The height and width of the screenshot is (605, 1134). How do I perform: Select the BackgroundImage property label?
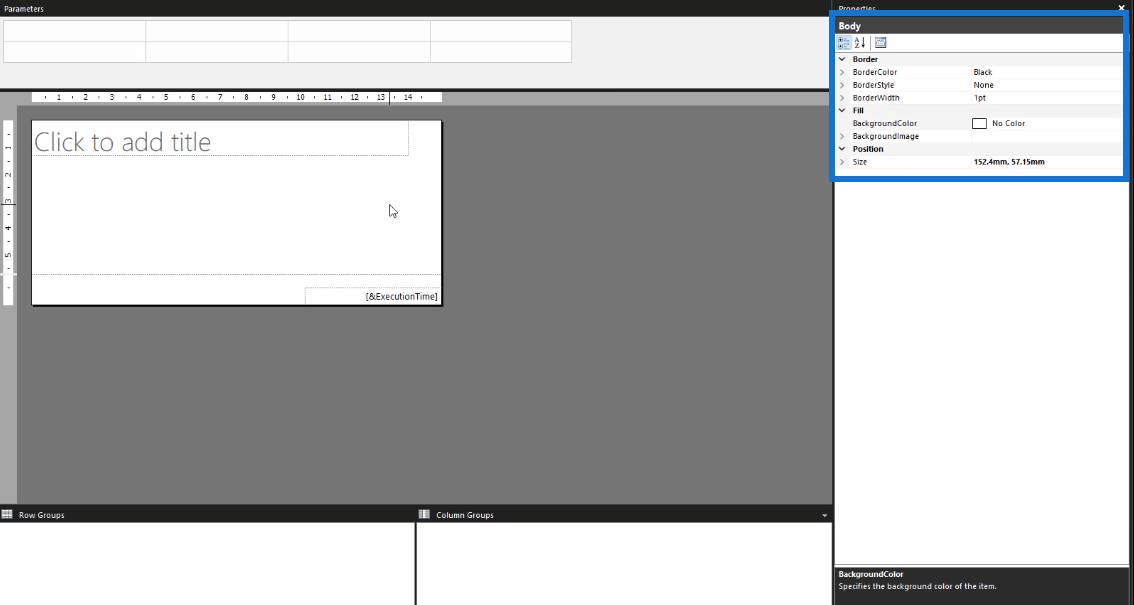[x=885, y=137]
